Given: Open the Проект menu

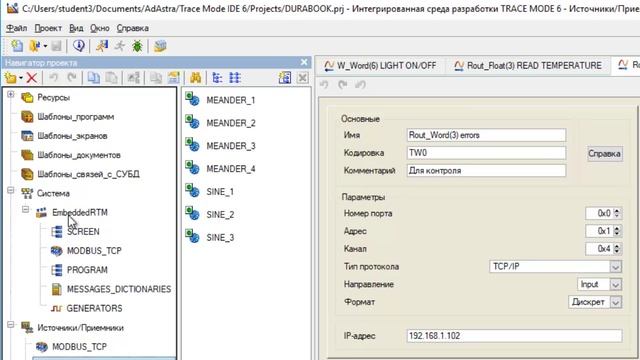Looking at the screenshot, I should coord(48,28).
